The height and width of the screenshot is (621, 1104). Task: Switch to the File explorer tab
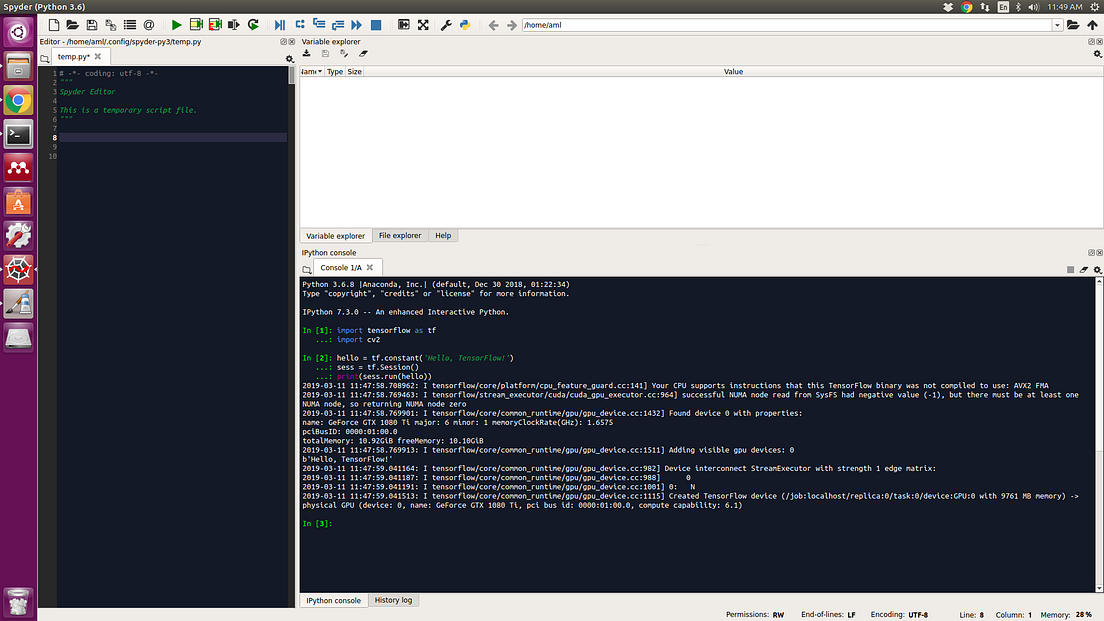pyautogui.click(x=400, y=235)
